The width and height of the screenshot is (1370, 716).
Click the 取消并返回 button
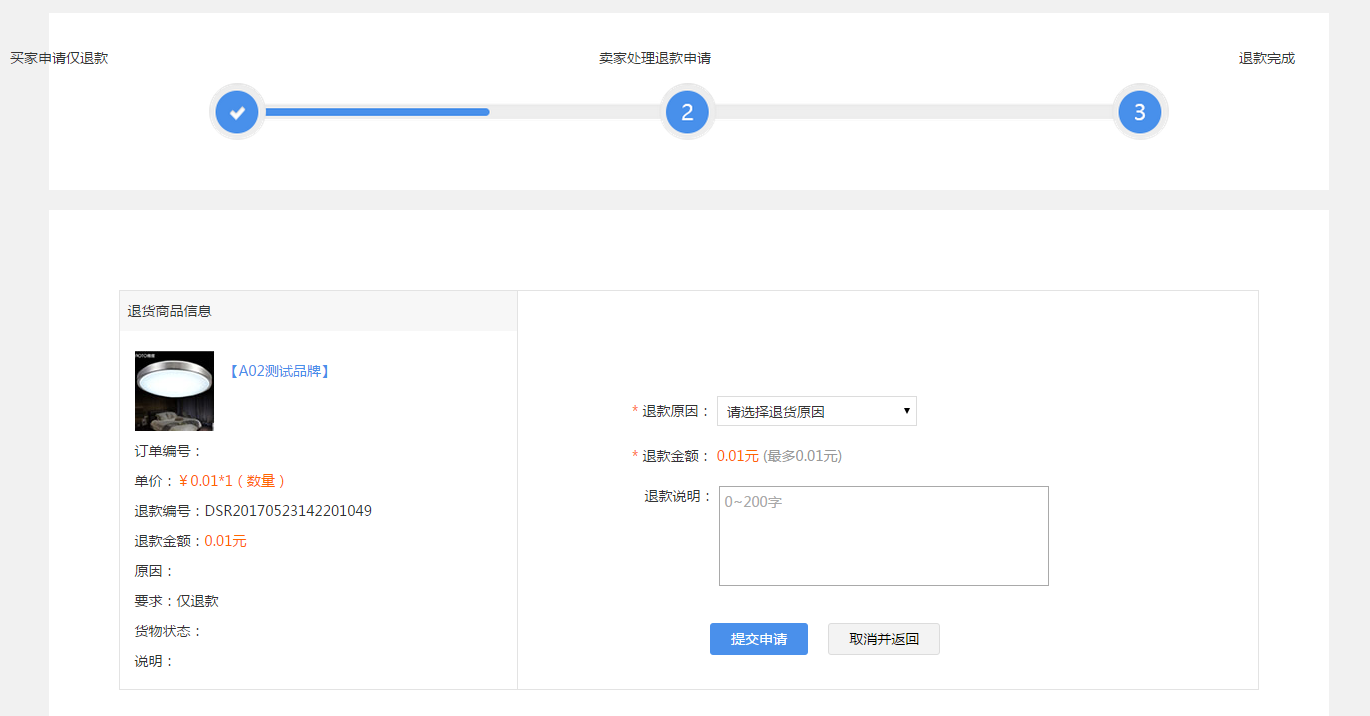click(x=884, y=639)
